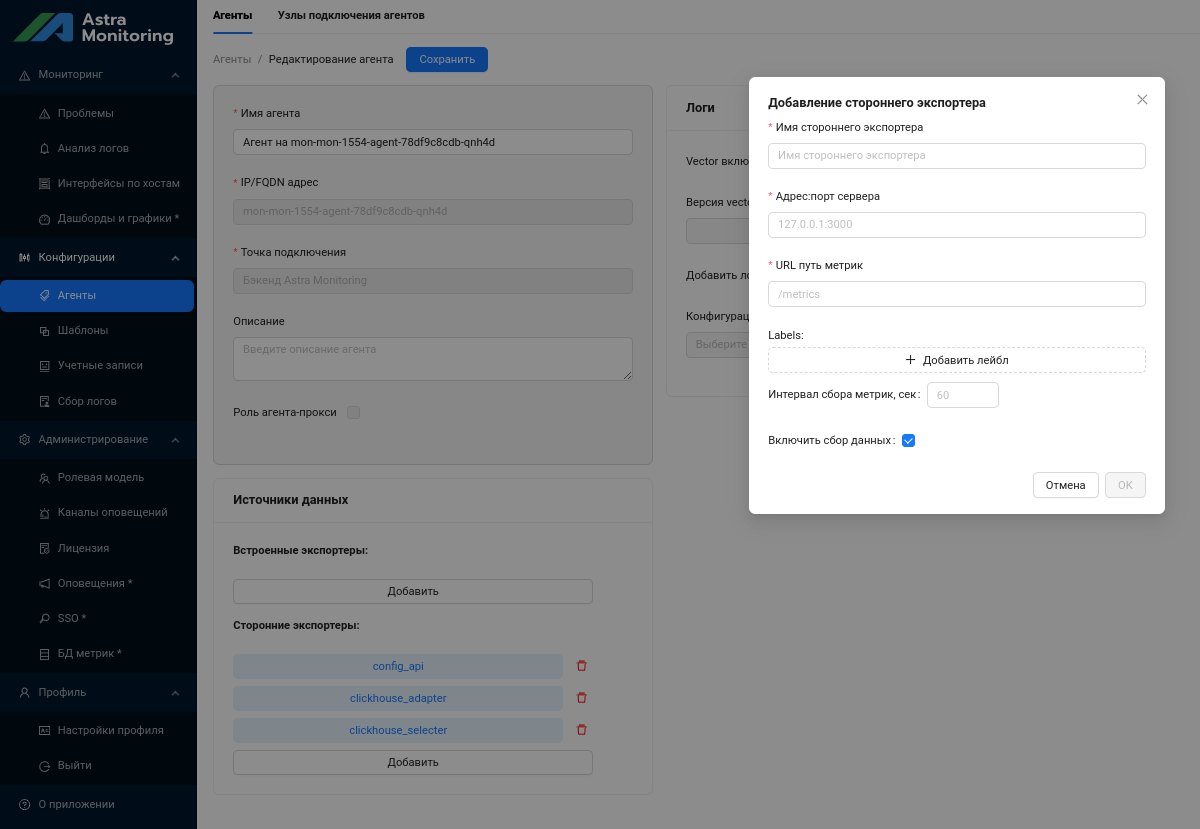The height and width of the screenshot is (829, 1200).
Task: Collapse the Конфигурации menu group
Action: point(175,258)
